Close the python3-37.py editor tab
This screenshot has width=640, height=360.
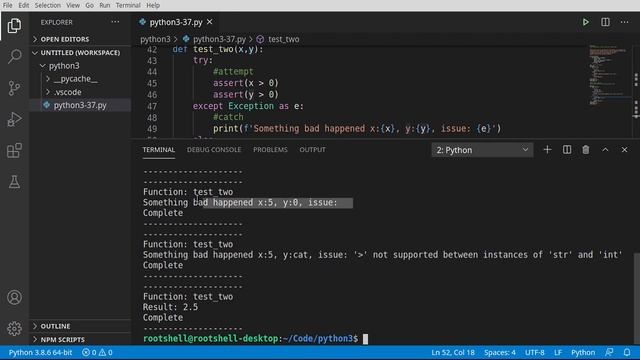(x=209, y=22)
